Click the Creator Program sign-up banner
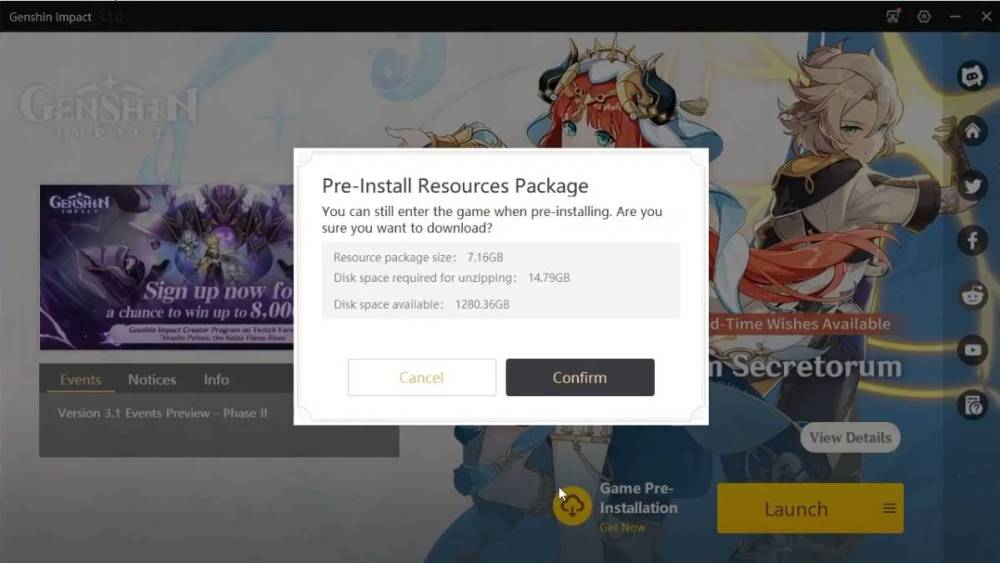 click(x=167, y=267)
